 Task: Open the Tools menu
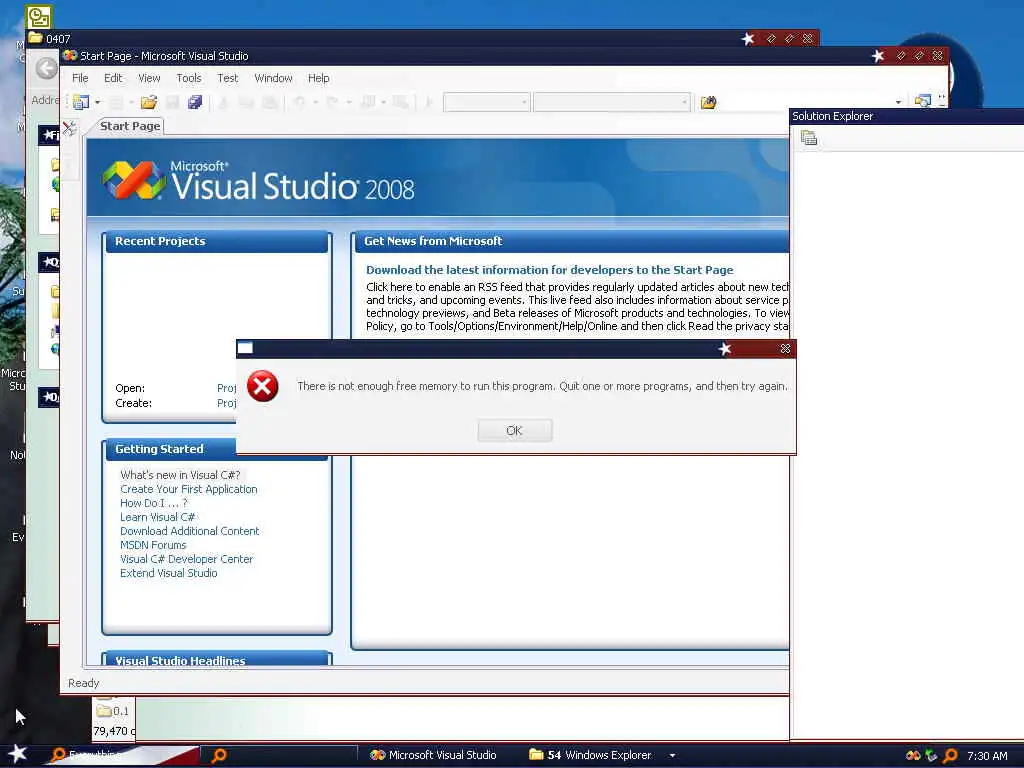189,78
